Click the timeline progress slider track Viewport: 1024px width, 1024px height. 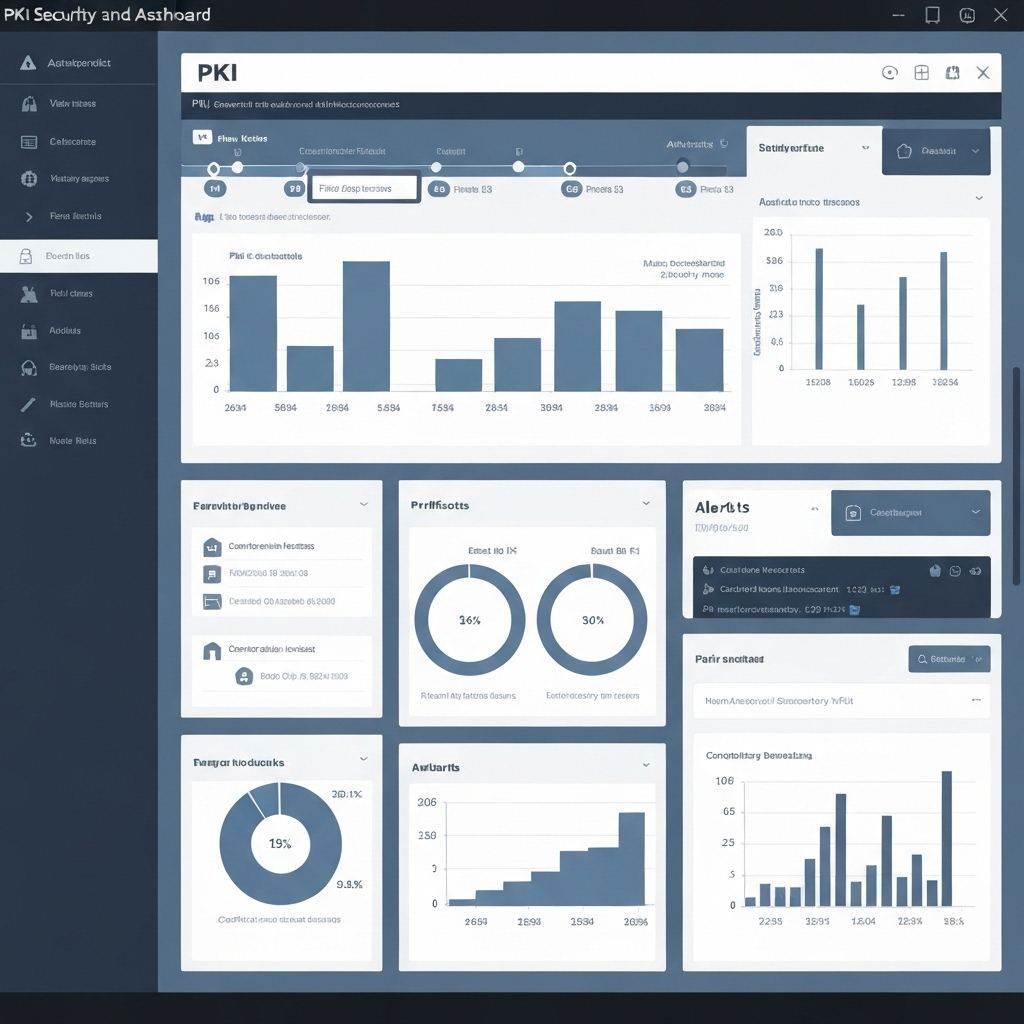click(x=450, y=168)
